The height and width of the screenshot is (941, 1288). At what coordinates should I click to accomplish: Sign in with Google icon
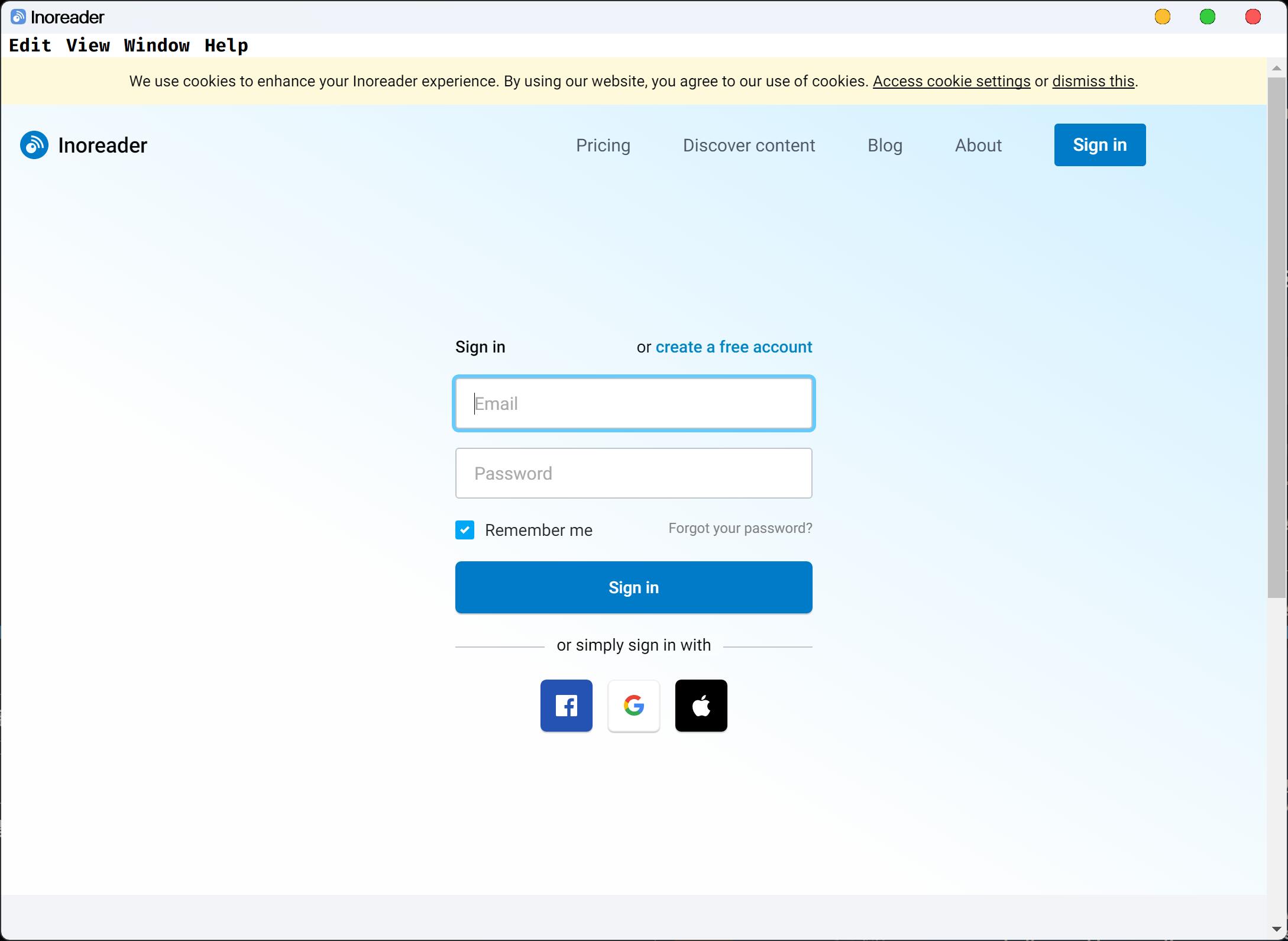coord(633,705)
